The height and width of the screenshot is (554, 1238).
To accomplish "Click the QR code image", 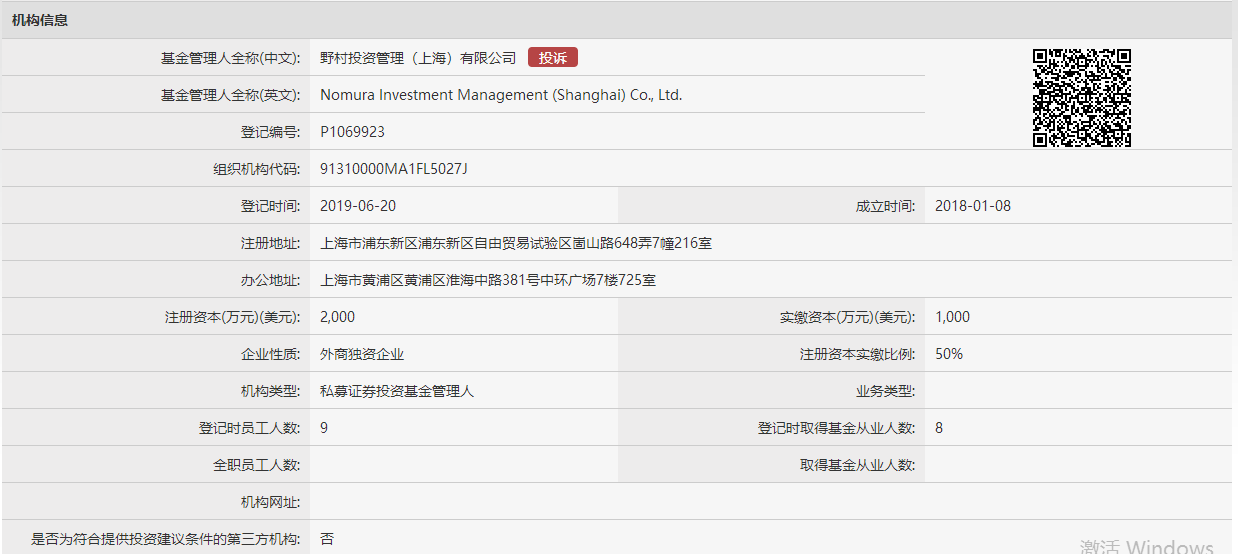I will click(1082, 98).
